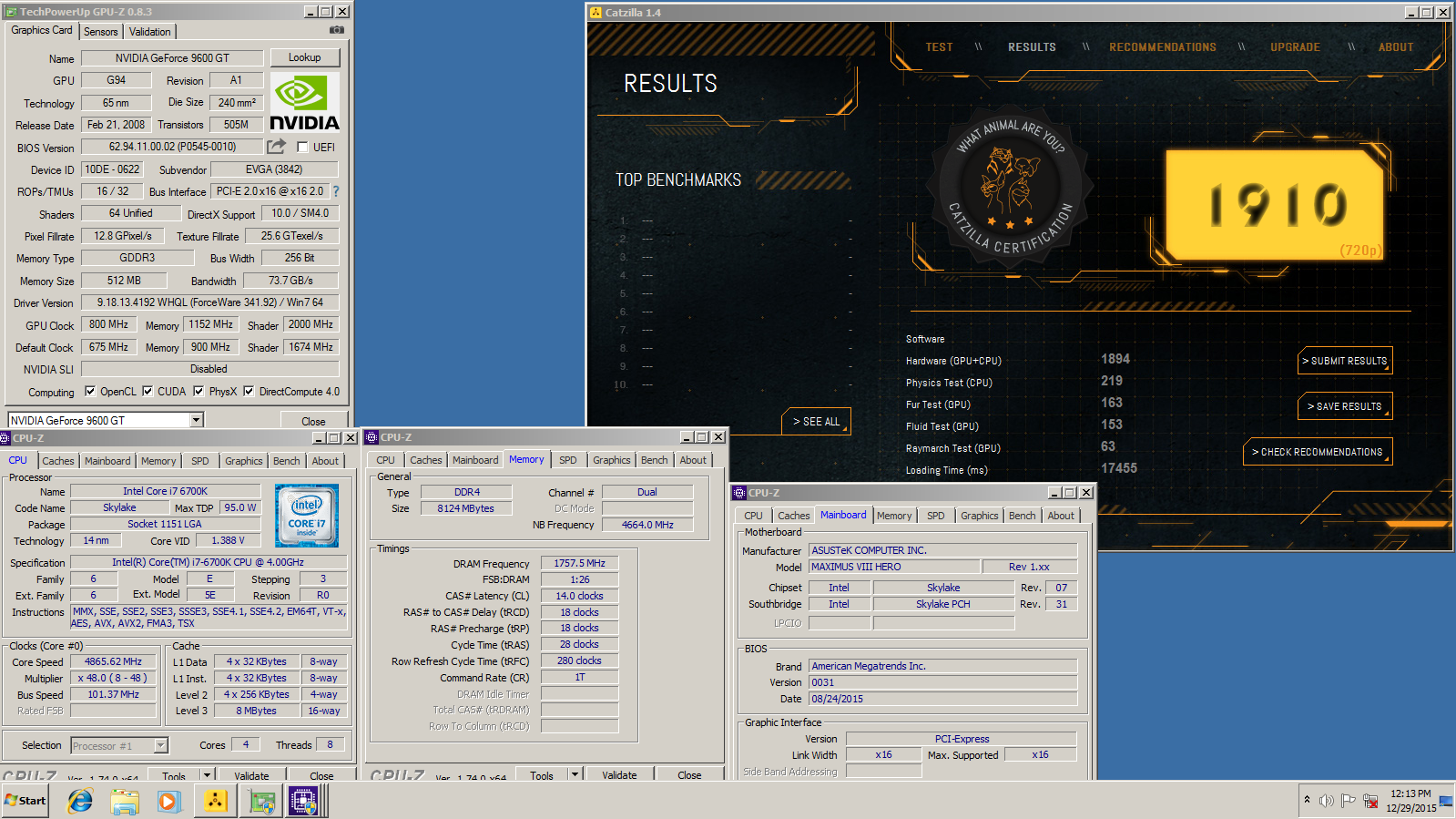Click the Intel Core i7 logo in CPU-Z
Image resolution: width=1456 pixels, height=819 pixels.
coord(307,516)
